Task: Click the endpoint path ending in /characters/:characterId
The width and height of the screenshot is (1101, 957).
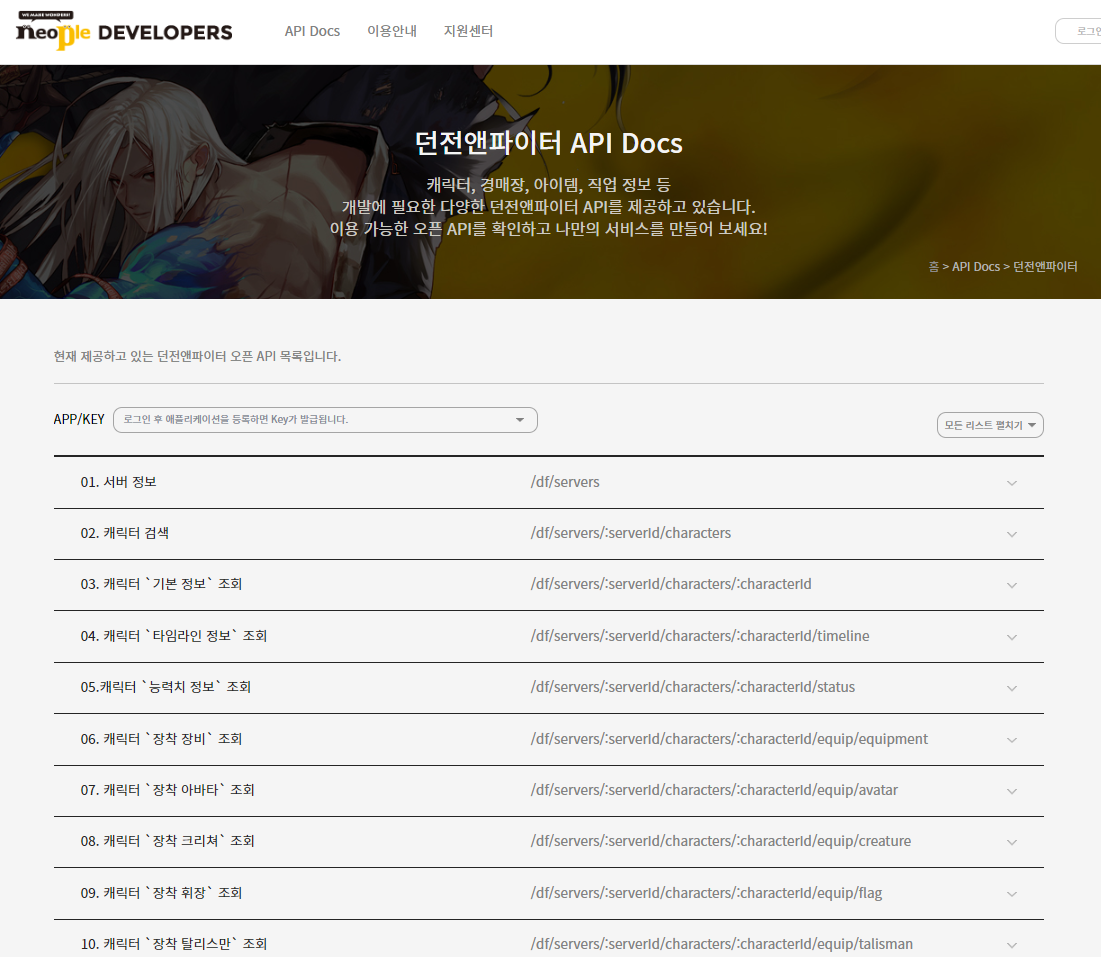Action: (671, 584)
